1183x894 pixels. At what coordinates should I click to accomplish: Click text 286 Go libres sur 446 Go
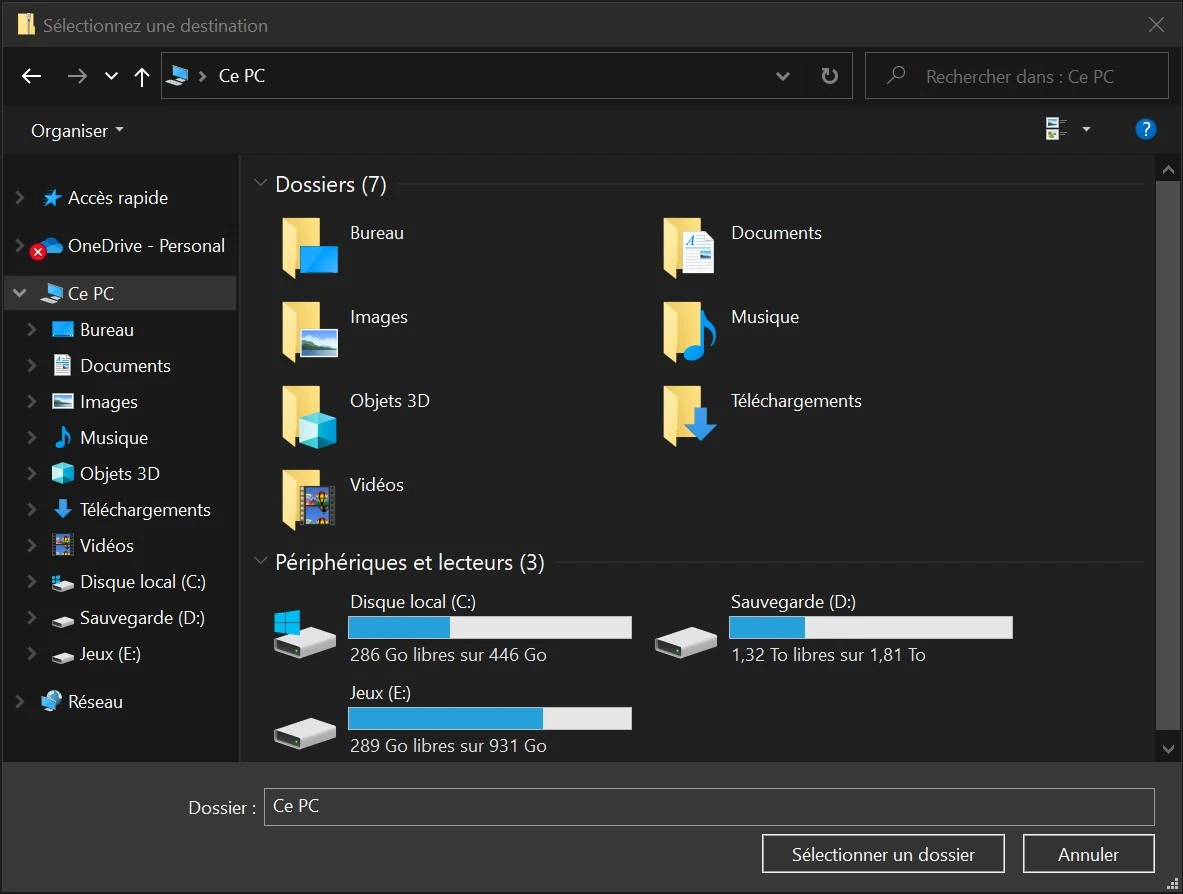pyautogui.click(x=448, y=655)
